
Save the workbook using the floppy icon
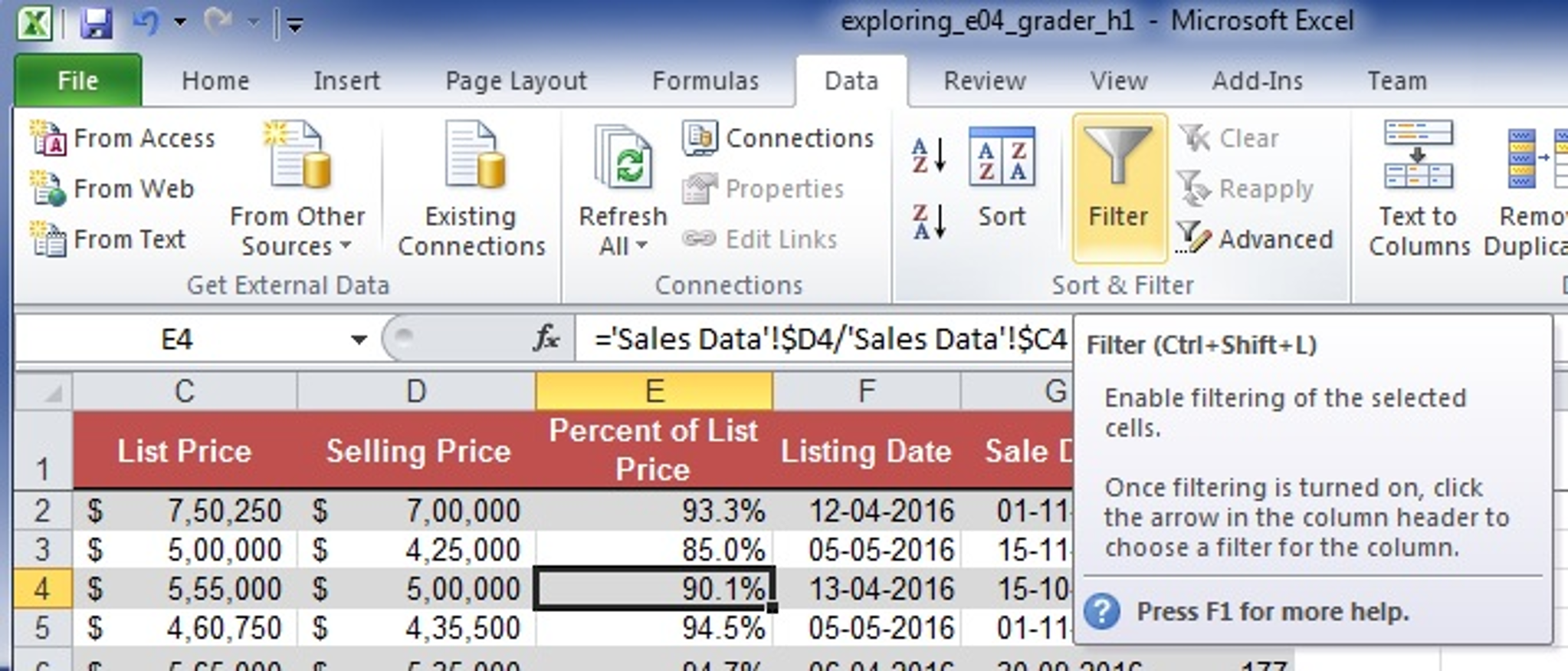[97, 23]
